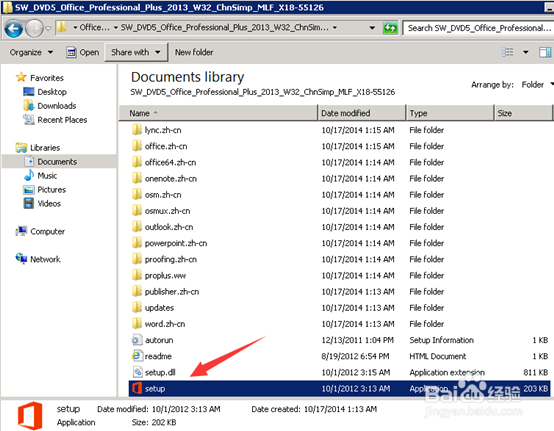Select the lync.zh-cn folder icon
The height and width of the screenshot is (431, 554).
click(x=137, y=130)
